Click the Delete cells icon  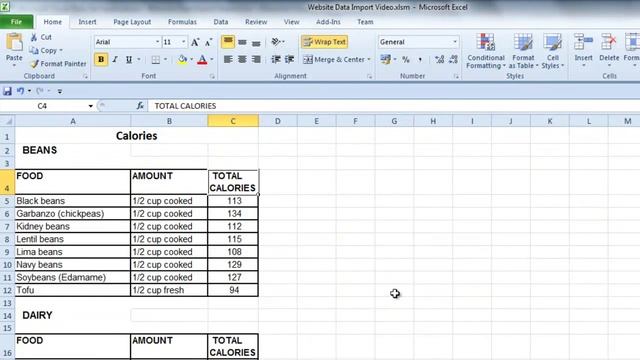pyautogui.click(x=609, y=42)
